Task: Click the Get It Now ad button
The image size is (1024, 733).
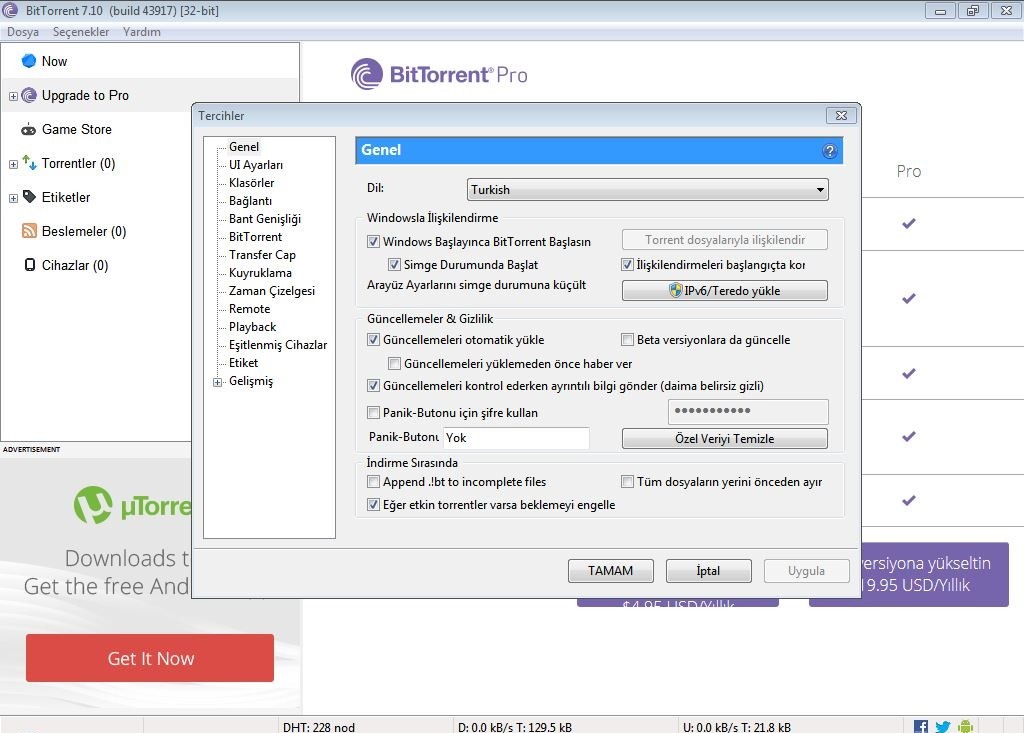Action: (150, 658)
